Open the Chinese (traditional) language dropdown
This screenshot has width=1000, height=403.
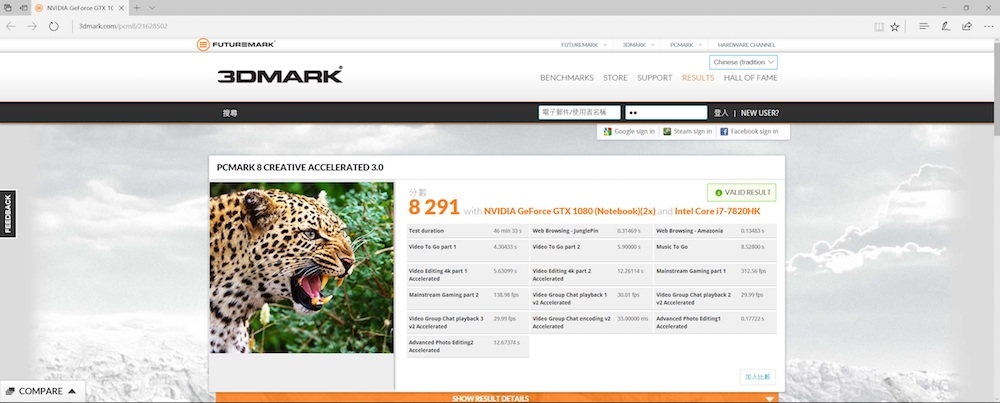pyautogui.click(x=743, y=62)
